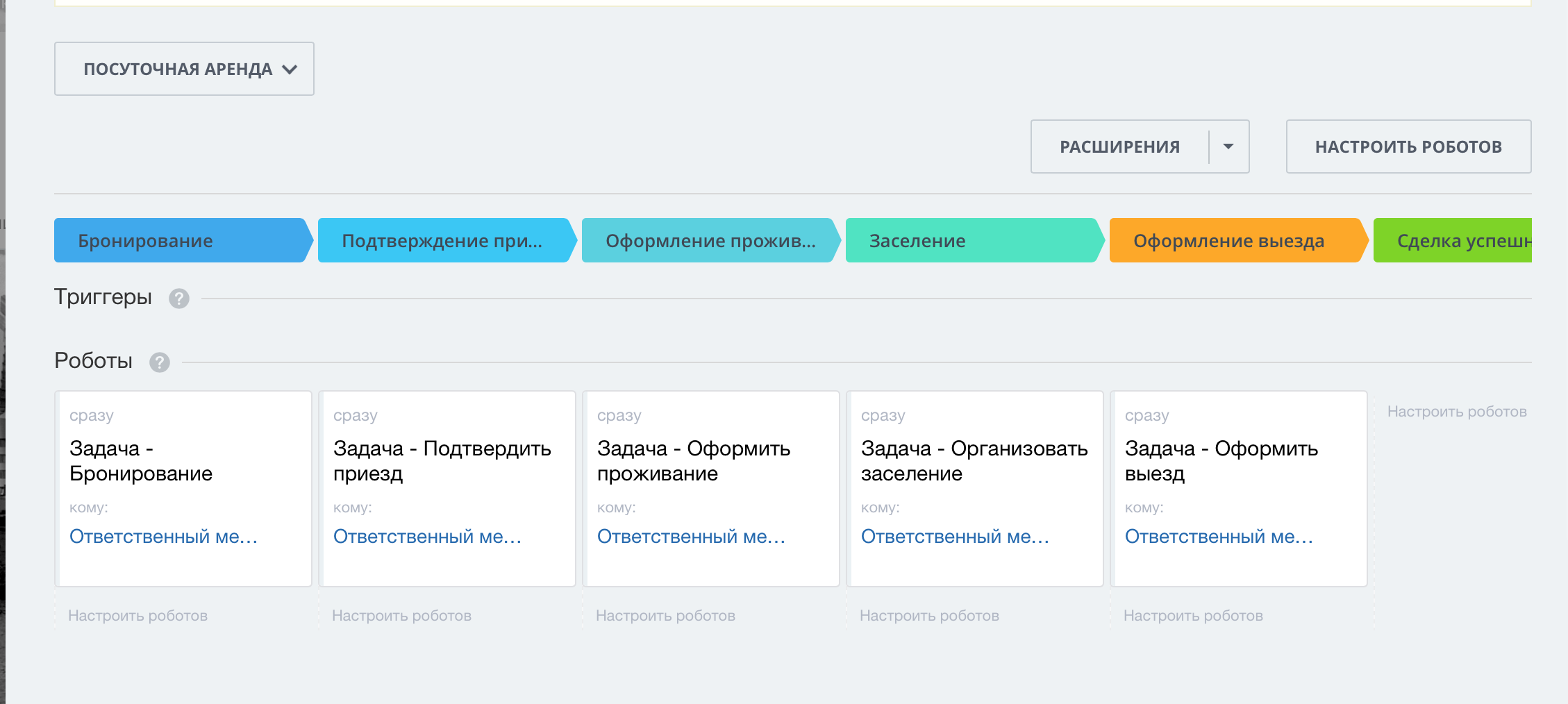Click the help icon next to Триггеры
The height and width of the screenshot is (704, 1568).
click(x=179, y=299)
